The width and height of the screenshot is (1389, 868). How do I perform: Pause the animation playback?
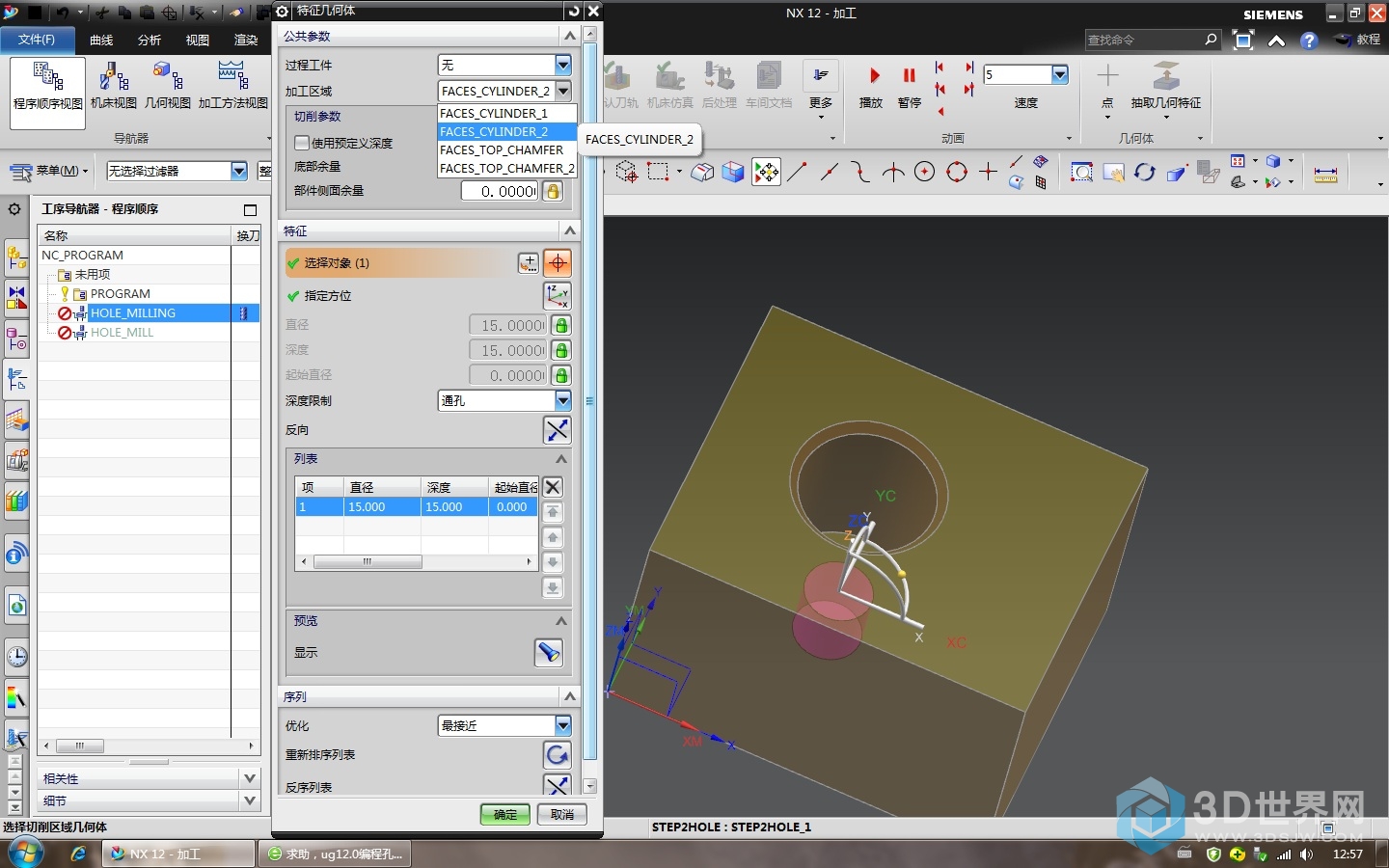click(910, 85)
